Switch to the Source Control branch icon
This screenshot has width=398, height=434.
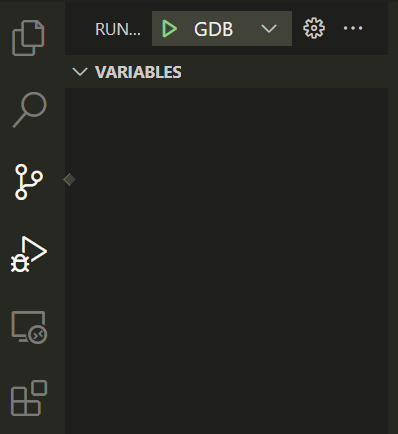(x=29, y=182)
